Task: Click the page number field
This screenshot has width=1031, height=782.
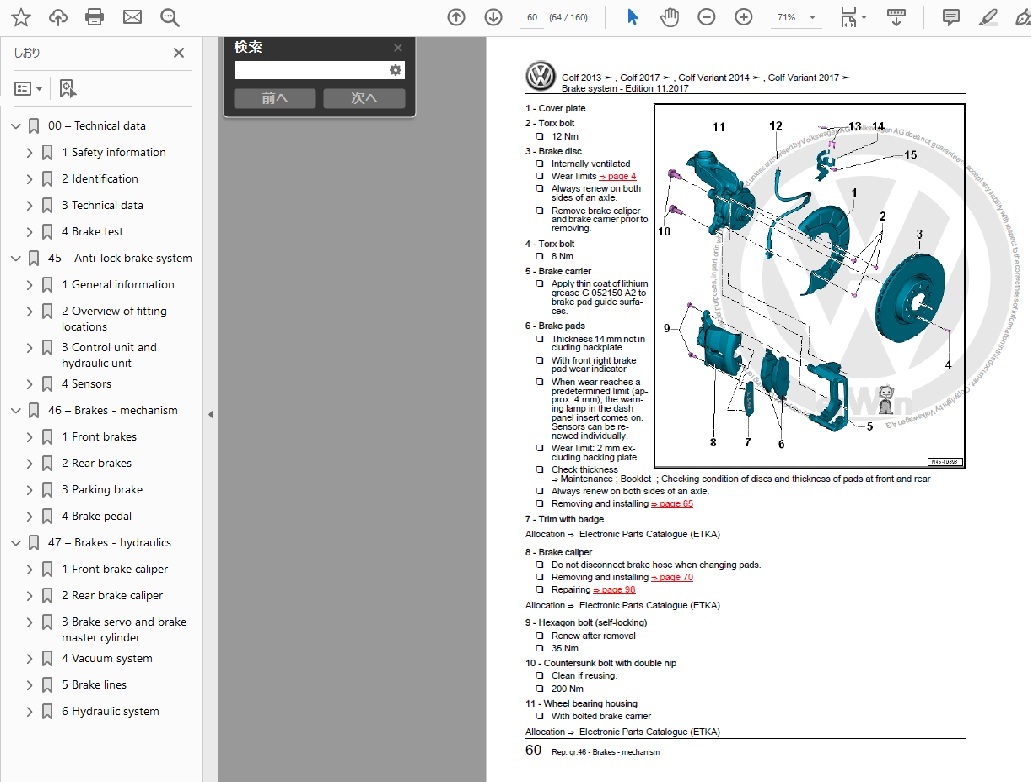Action: pyautogui.click(x=532, y=17)
